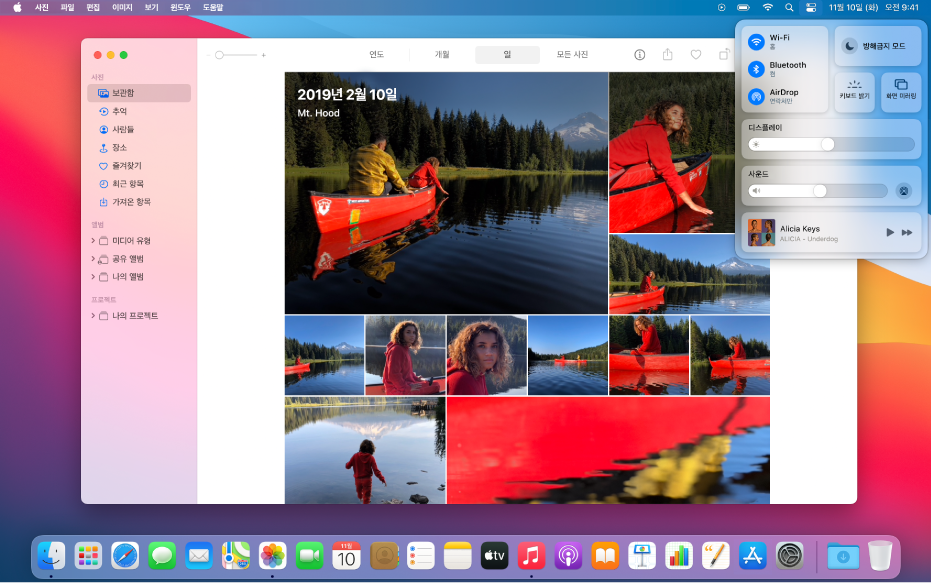Expand the 공유 앨범 group
931x583 pixels.
click(x=93, y=259)
